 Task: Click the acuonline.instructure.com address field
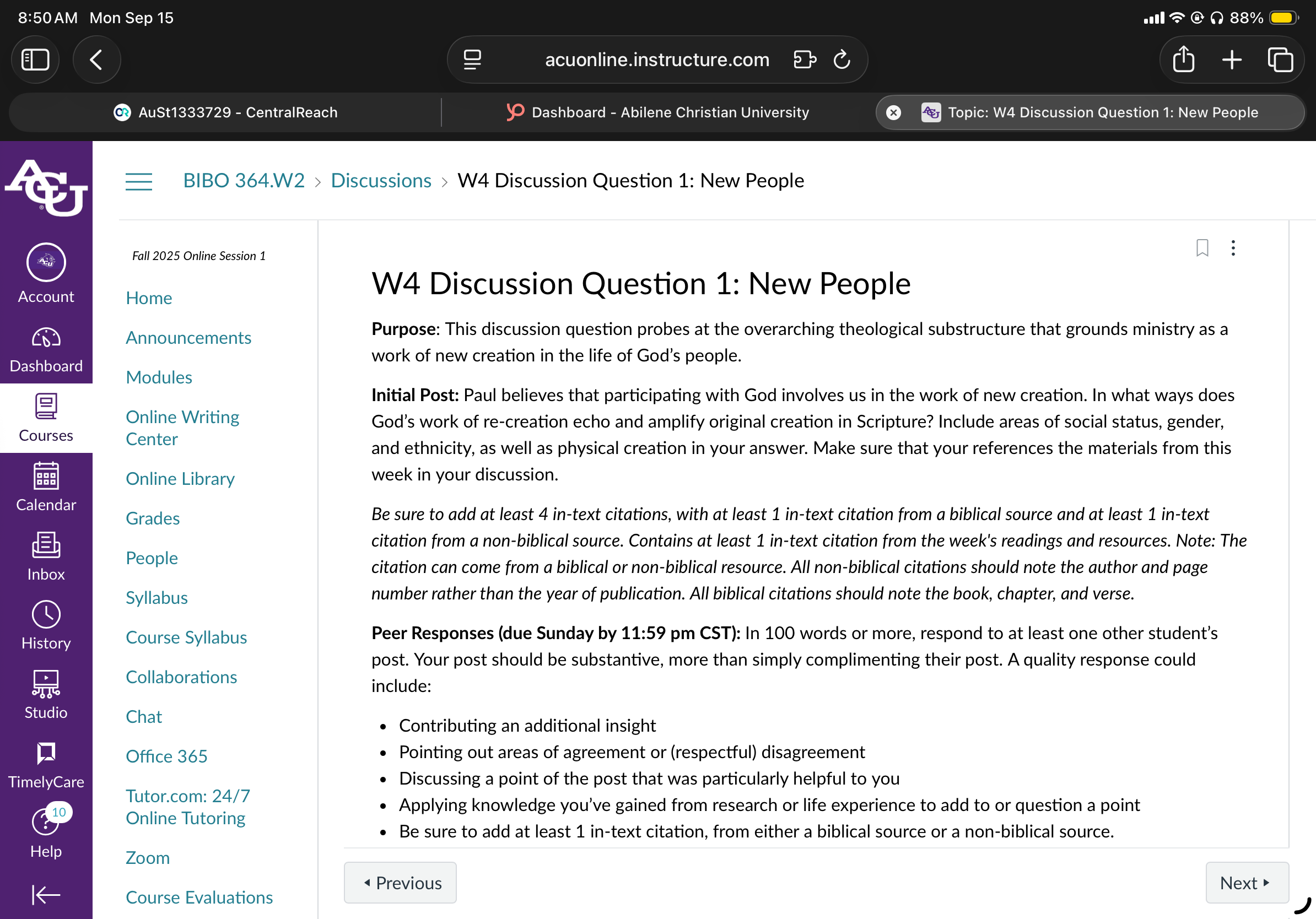(x=657, y=60)
